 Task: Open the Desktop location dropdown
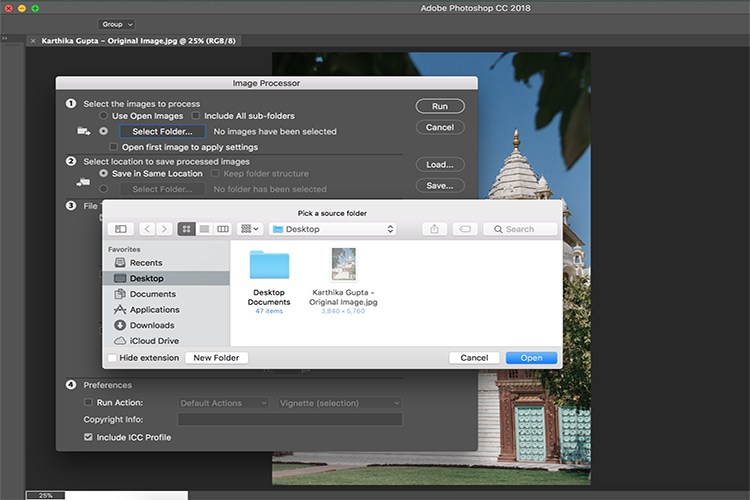coord(334,229)
